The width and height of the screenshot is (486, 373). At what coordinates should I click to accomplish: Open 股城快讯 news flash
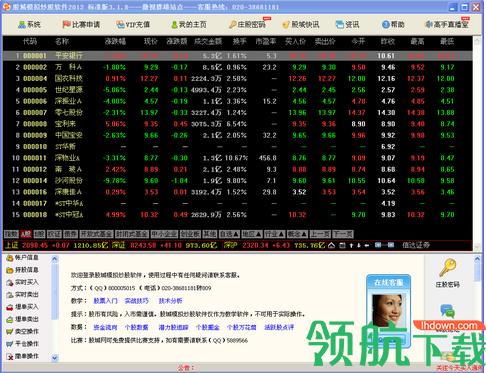tap(301, 24)
